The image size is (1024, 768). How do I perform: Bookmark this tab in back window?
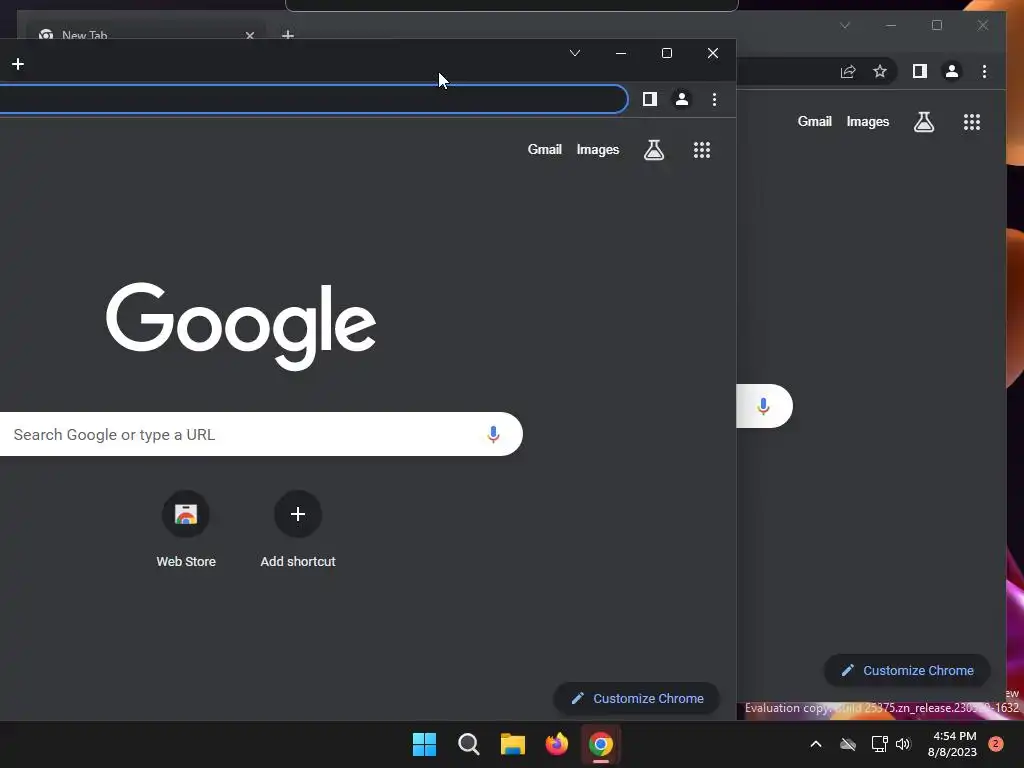click(880, 71)
